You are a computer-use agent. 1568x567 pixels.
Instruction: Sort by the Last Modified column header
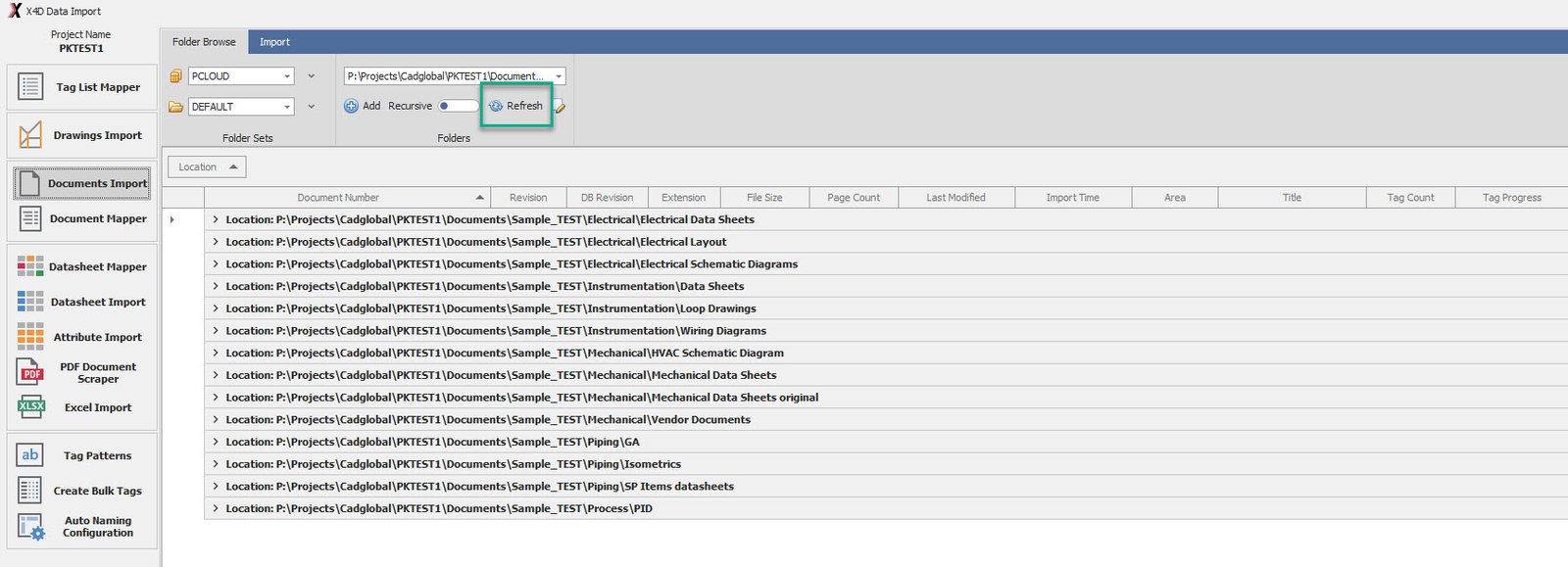pyautogui.click(x=955, y=198)
